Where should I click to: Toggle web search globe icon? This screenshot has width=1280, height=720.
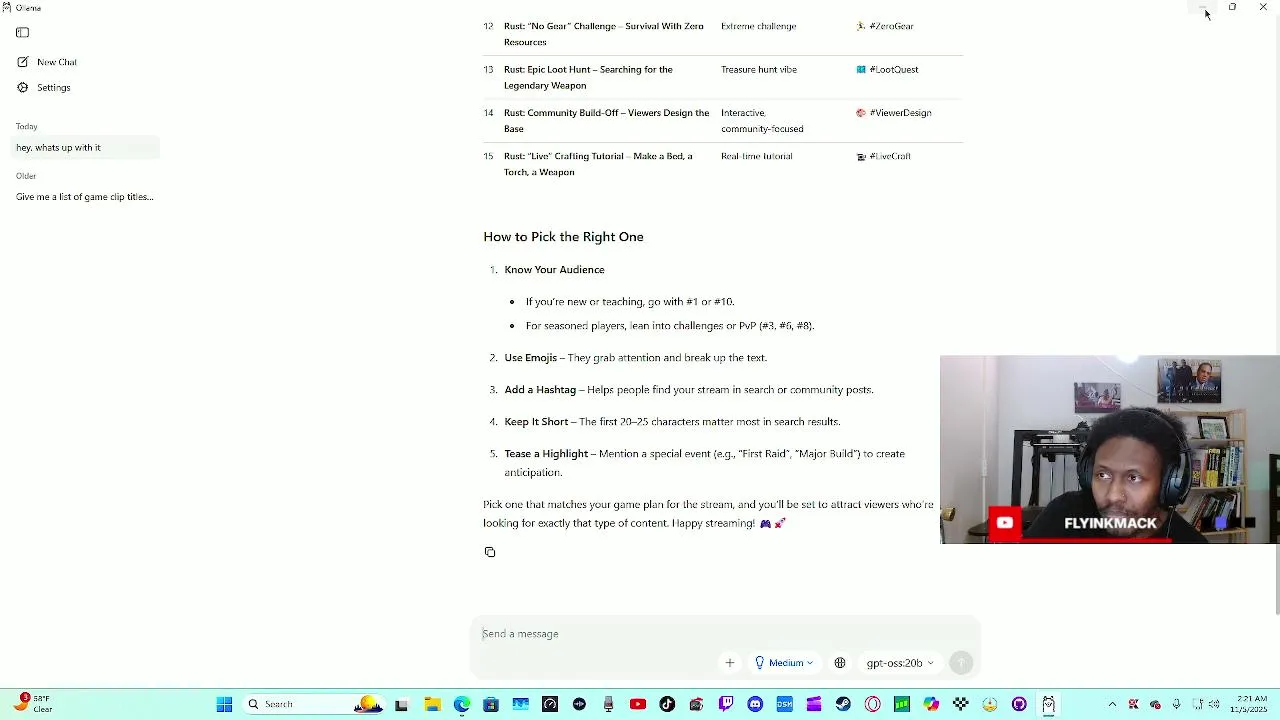click(840, 663)
